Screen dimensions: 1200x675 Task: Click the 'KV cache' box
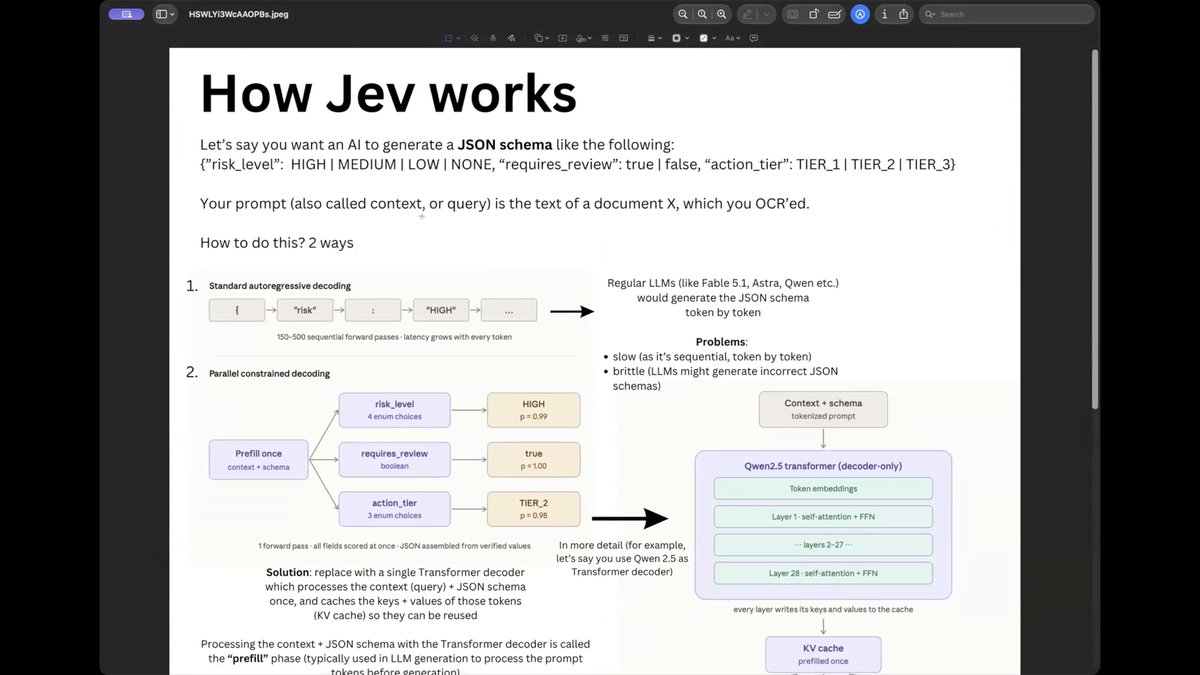(823, 654)
